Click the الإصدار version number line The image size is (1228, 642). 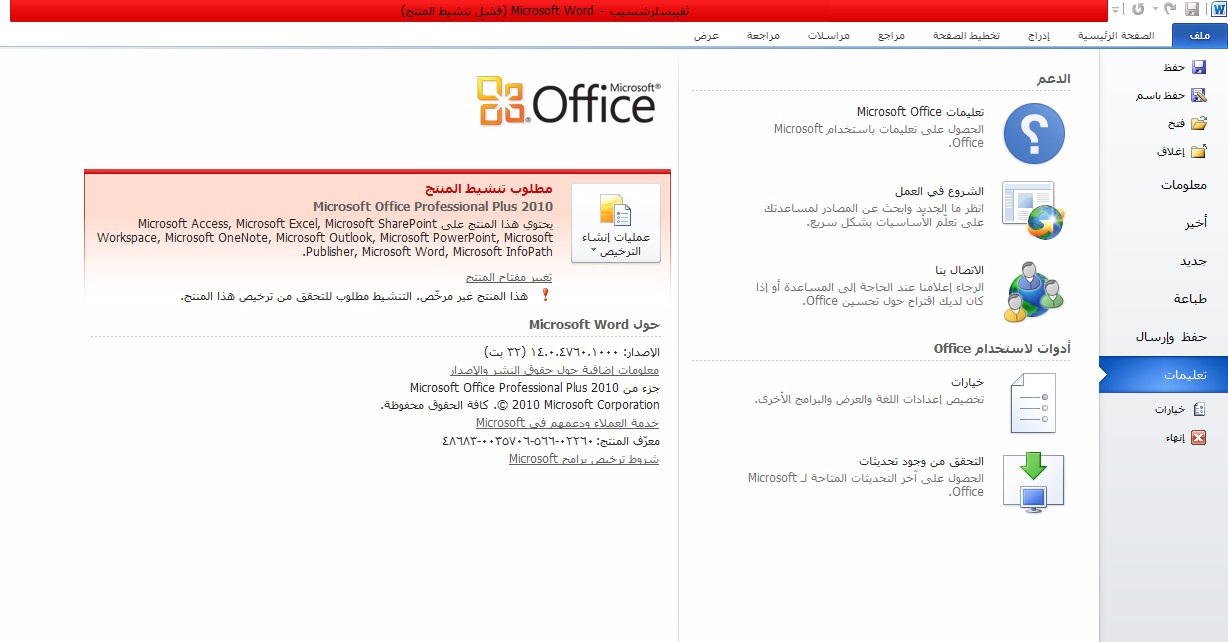coord(572,352)
